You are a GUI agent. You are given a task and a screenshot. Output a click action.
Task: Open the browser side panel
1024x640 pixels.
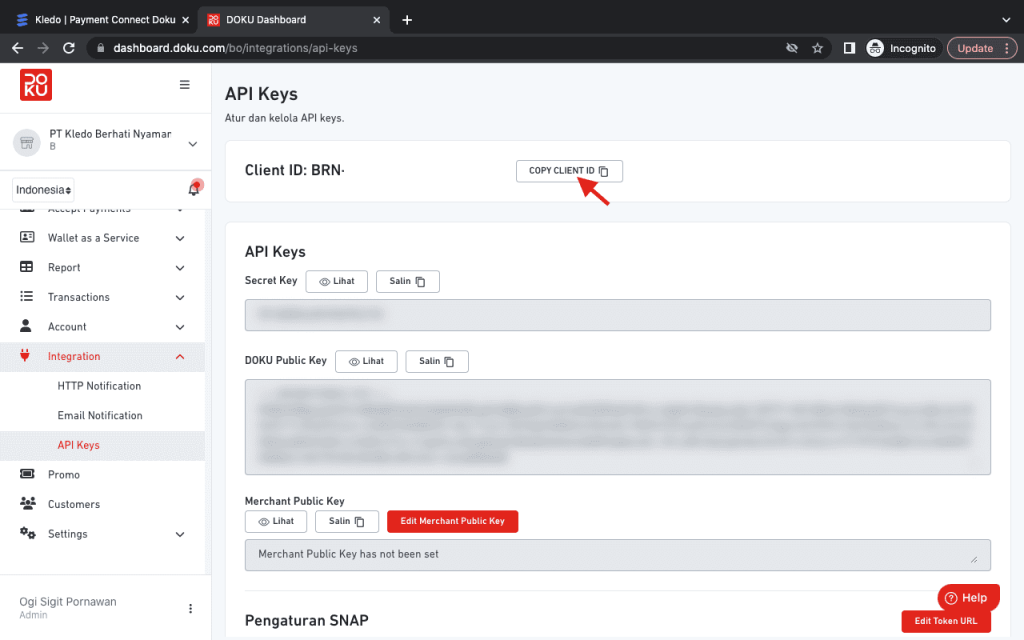[849, 48]
